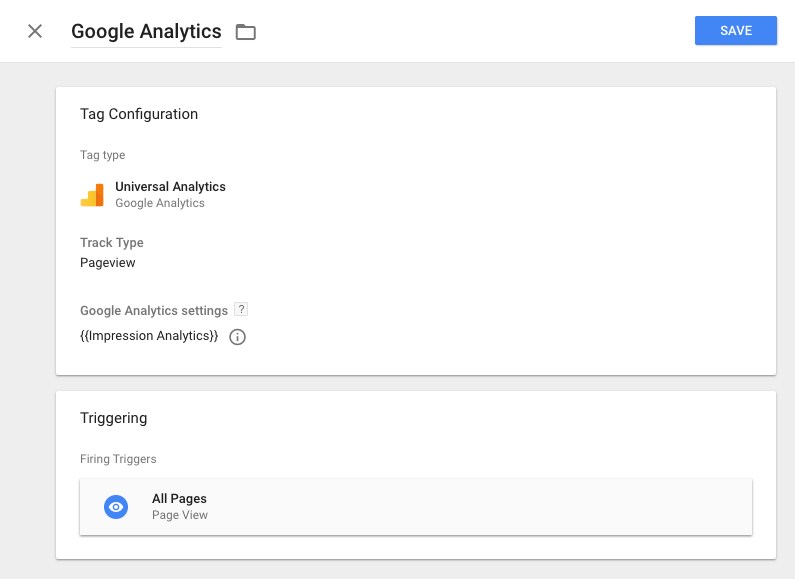
Task: Click the Tag type label
Action: click(x=102, y=155)
